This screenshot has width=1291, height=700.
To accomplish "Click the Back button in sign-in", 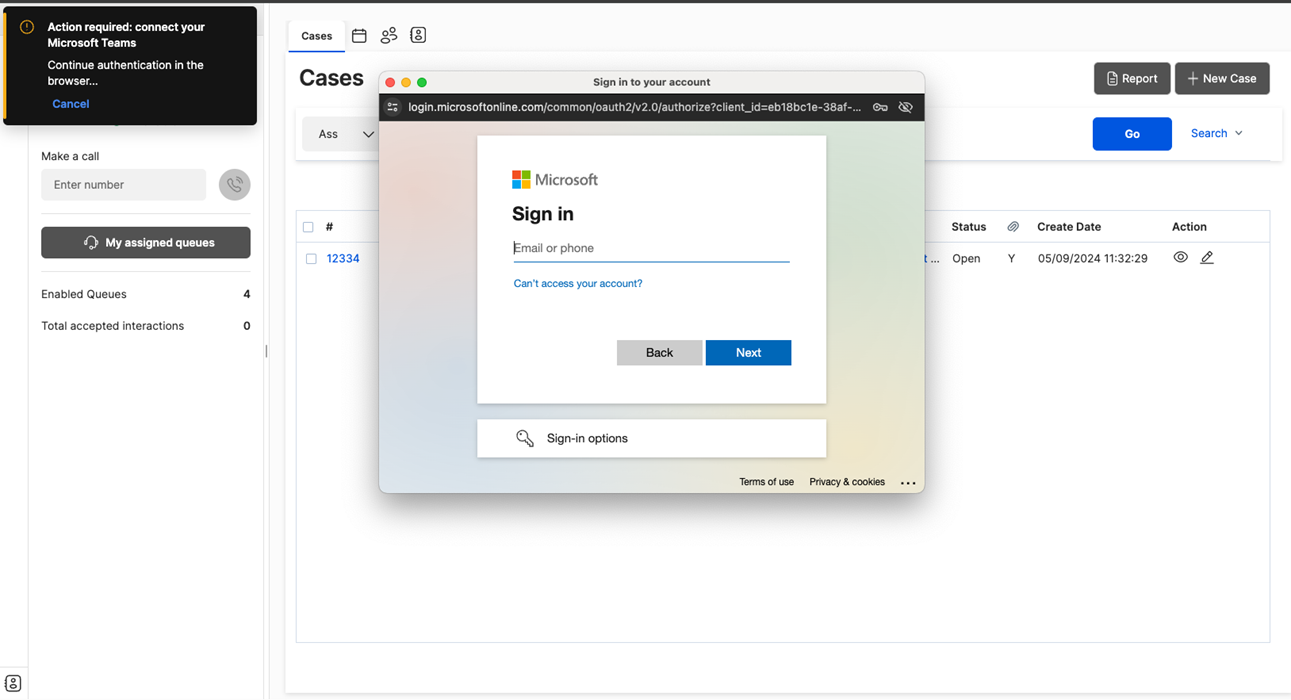I will (x=659, y=353).
